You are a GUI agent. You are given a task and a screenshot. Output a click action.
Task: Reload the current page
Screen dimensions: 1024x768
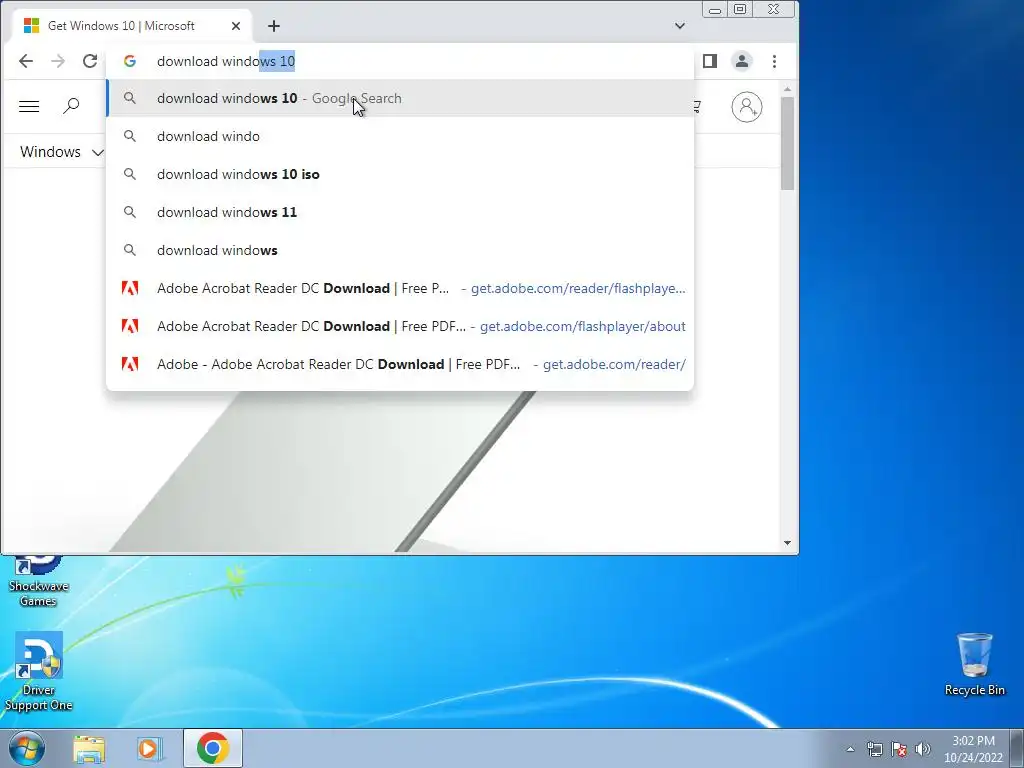90,61
